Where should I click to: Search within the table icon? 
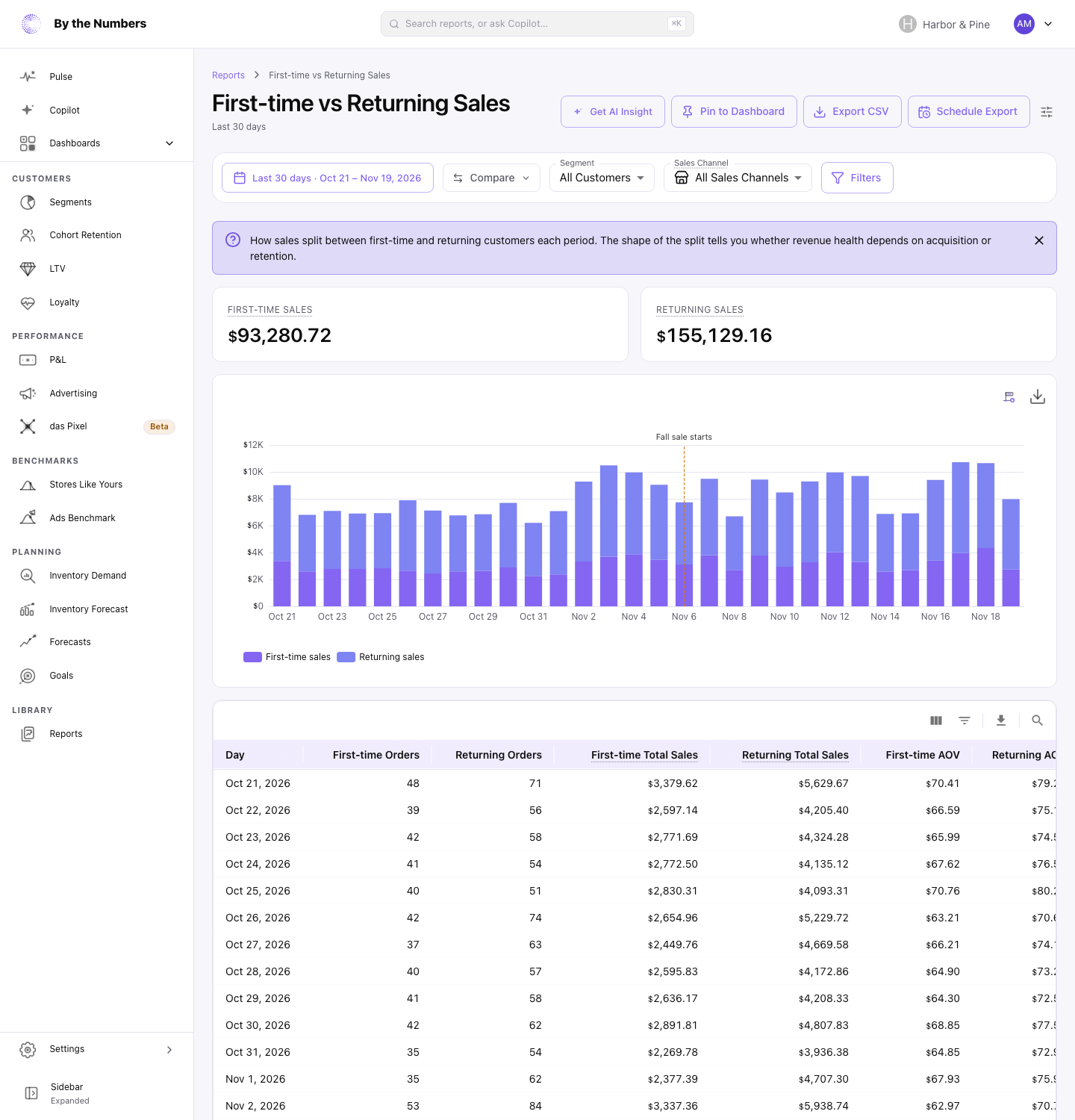(1037, 721)
